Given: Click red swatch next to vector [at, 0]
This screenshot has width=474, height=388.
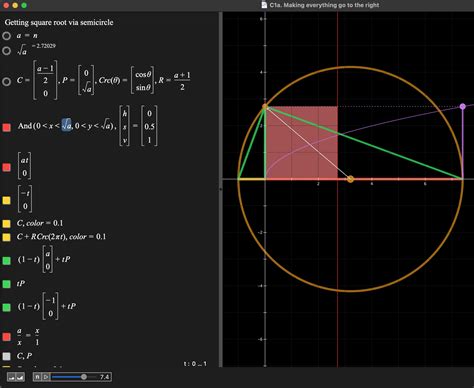Looking at the screenshot, I should pos(7,167).
